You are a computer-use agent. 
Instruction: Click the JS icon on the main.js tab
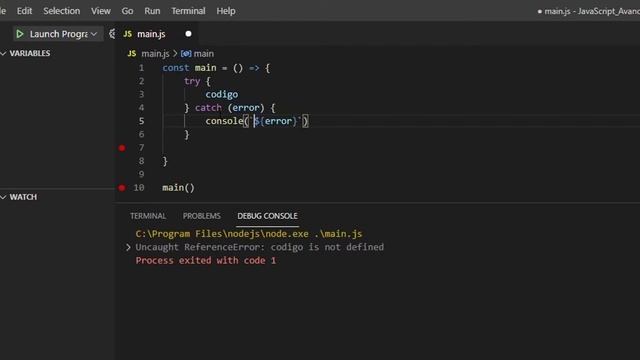pos(128,34)
